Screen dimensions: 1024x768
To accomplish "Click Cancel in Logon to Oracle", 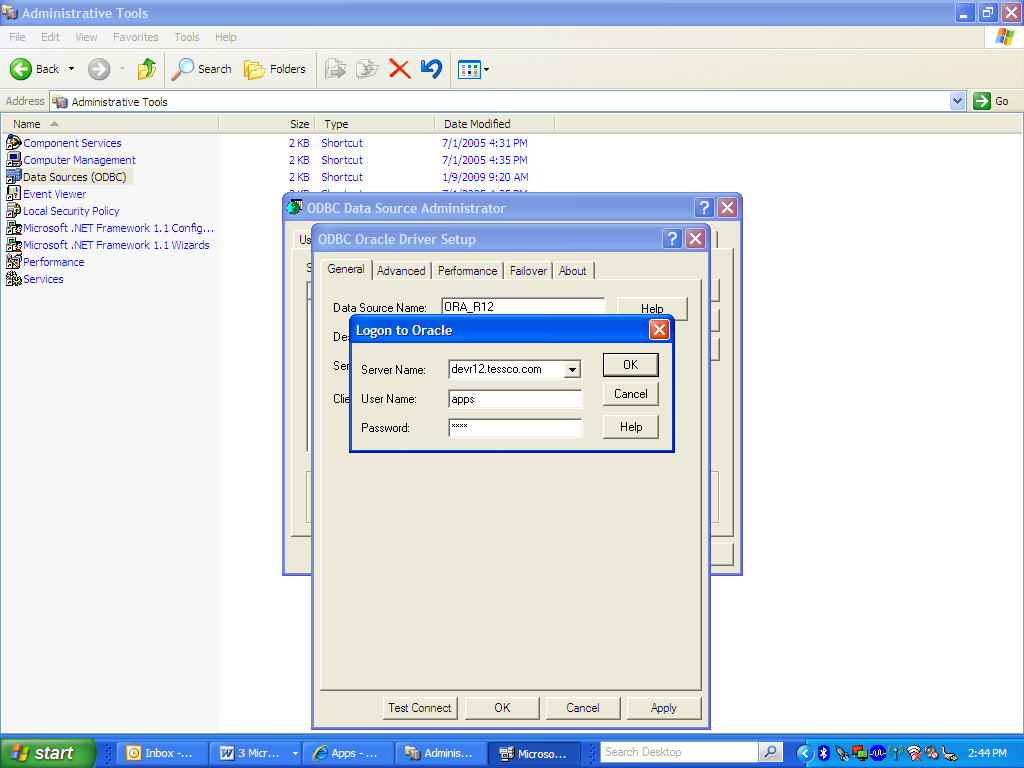I will click(631, 394).
